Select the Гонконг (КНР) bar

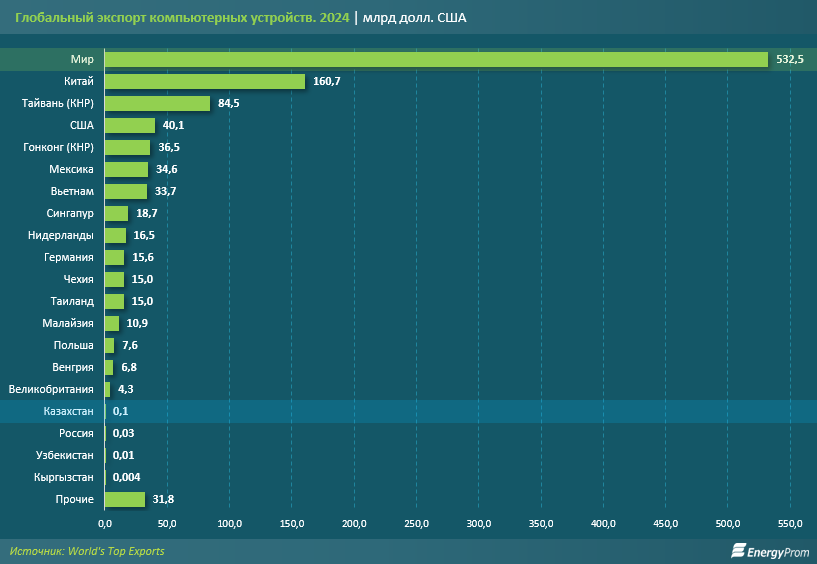pos(127,147)
